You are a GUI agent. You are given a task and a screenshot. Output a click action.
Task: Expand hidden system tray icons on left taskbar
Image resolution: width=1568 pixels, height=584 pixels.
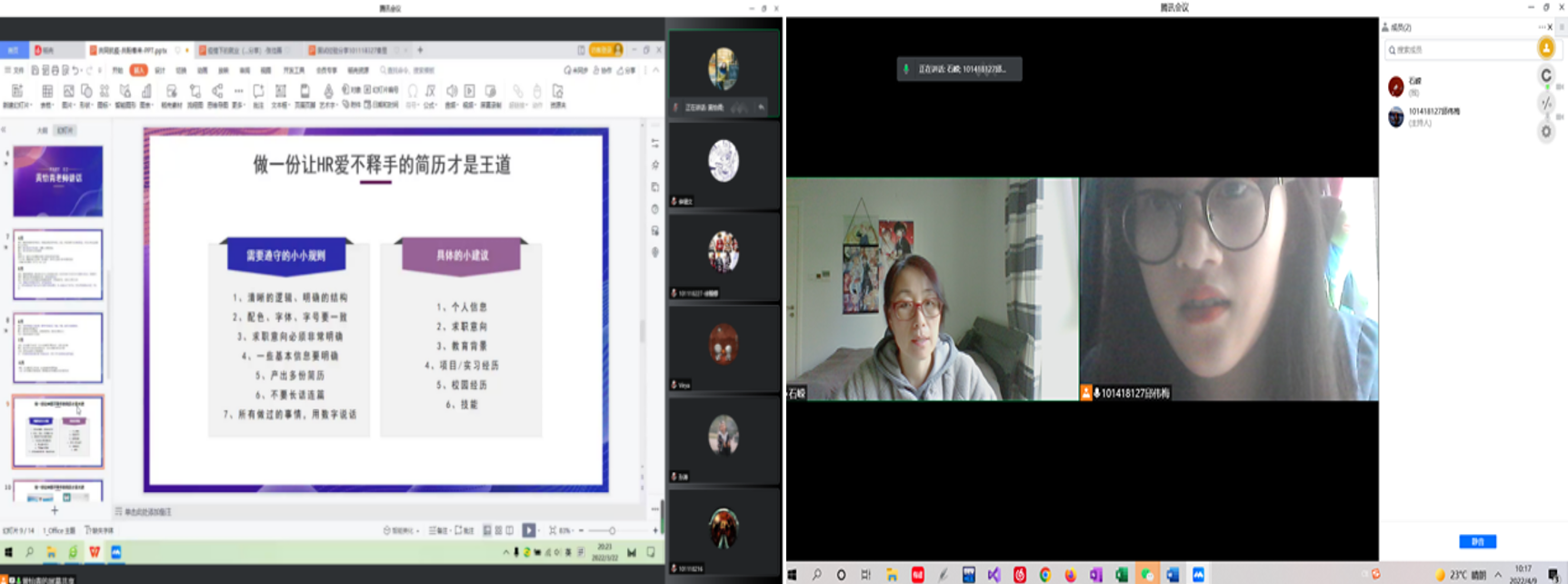[x=506, y=552]
